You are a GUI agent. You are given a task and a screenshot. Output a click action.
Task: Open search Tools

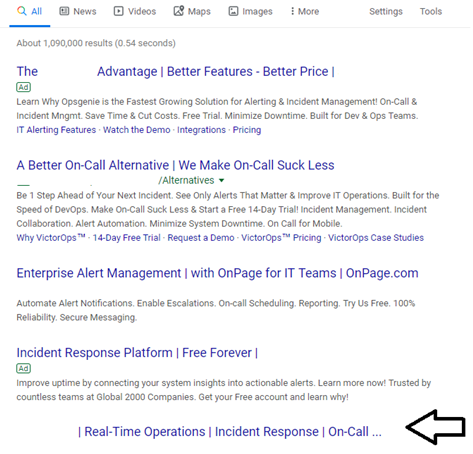coord(431,12)
